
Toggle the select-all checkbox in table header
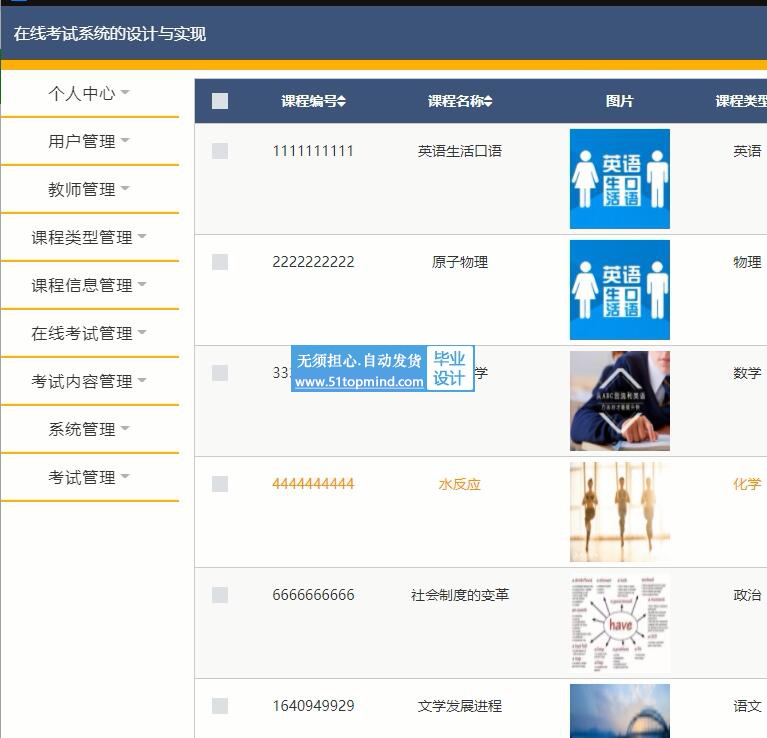220,101
